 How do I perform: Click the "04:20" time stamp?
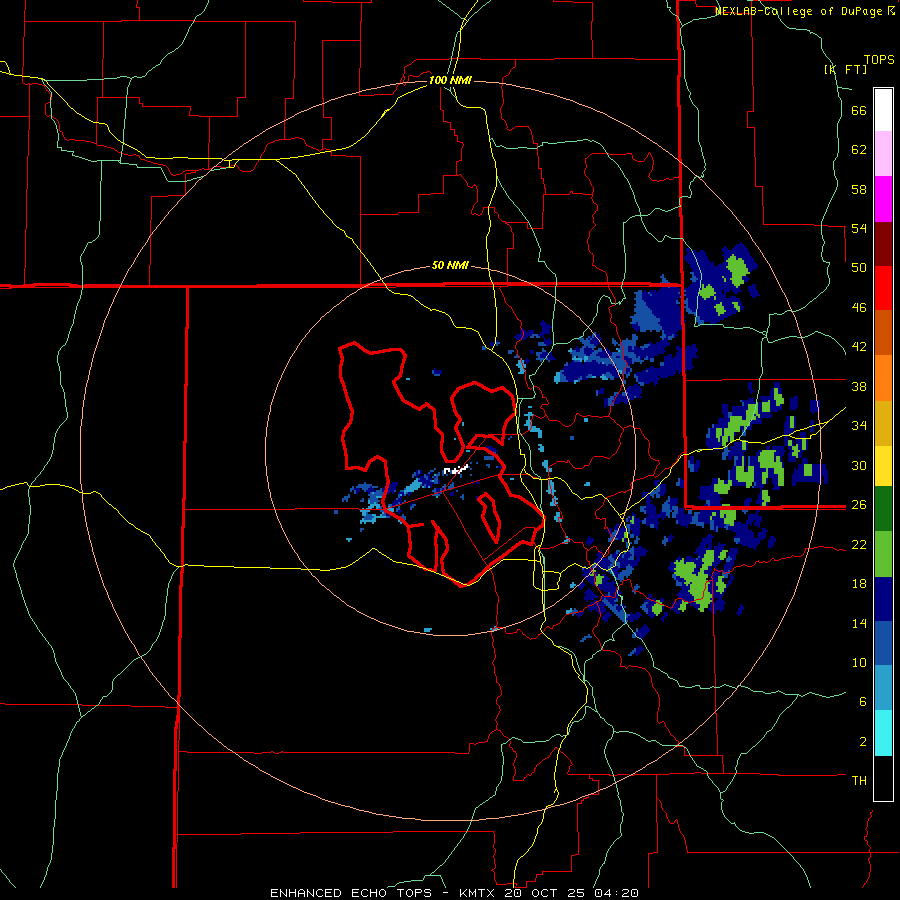point(616,893)
